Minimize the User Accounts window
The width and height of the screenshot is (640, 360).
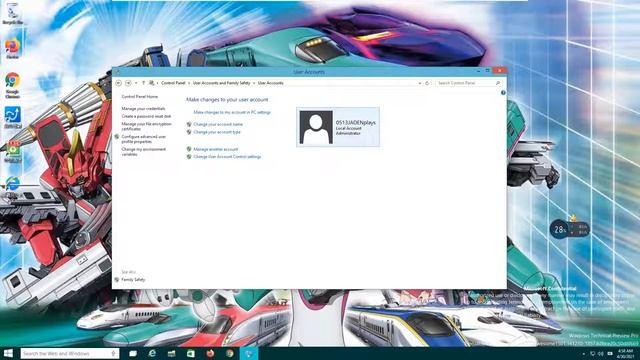coord(479,71)
